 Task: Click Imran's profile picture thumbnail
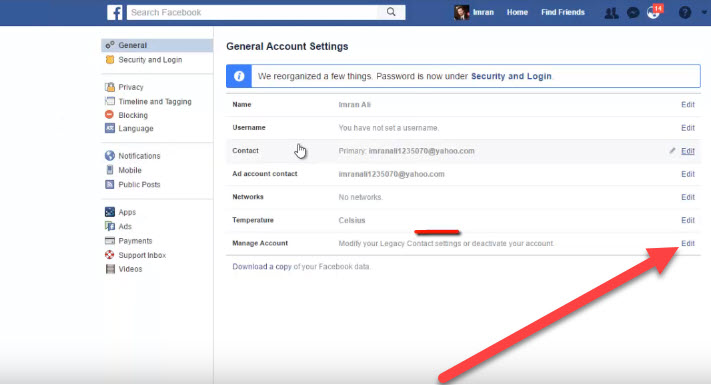[x=461, y=12]
